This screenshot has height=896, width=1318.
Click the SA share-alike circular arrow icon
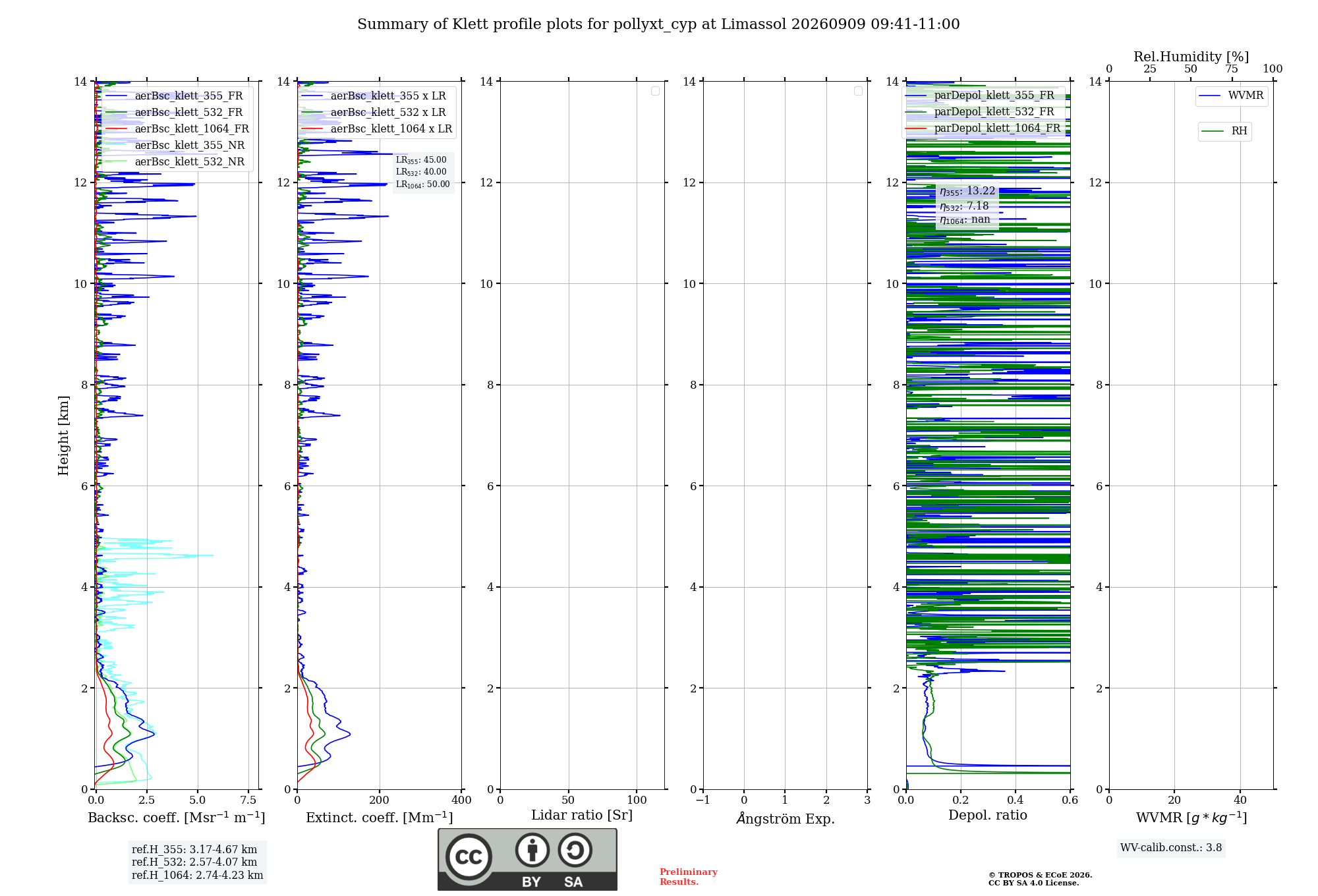(x=575, y=850)
